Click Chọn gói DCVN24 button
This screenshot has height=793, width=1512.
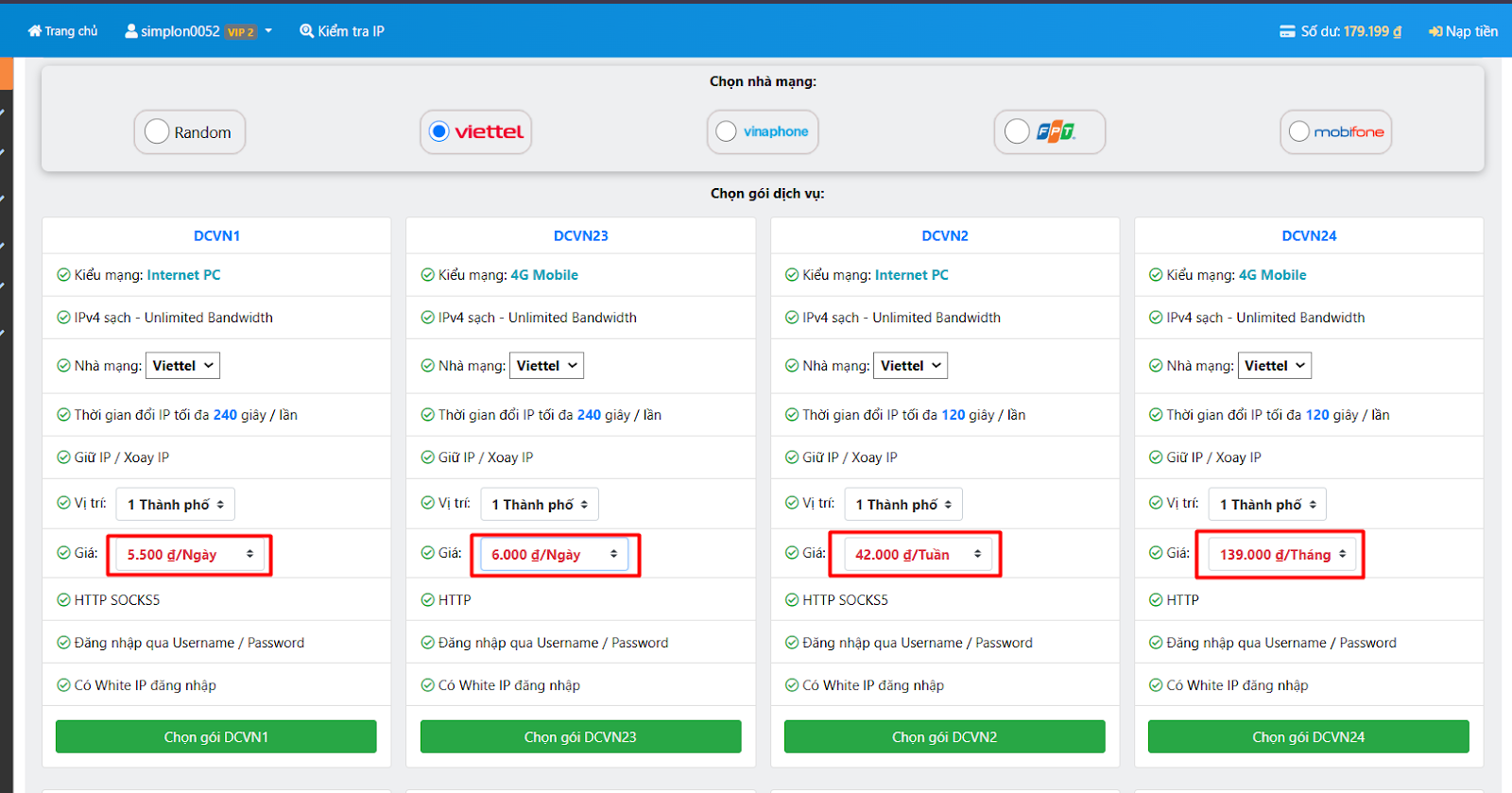tap(1309, 737)
